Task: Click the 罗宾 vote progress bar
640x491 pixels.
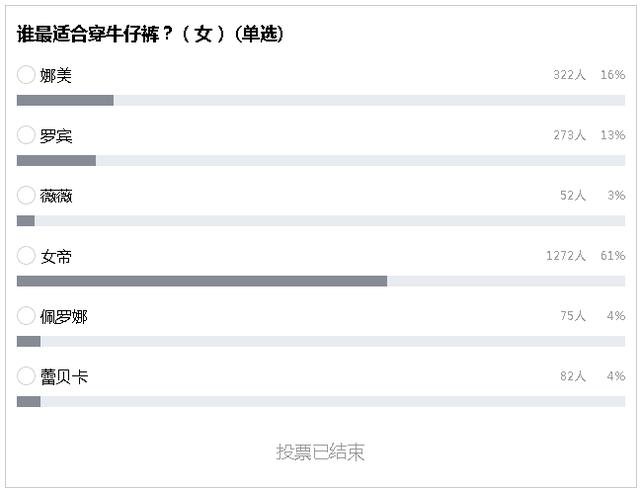Action: point(320,160)
